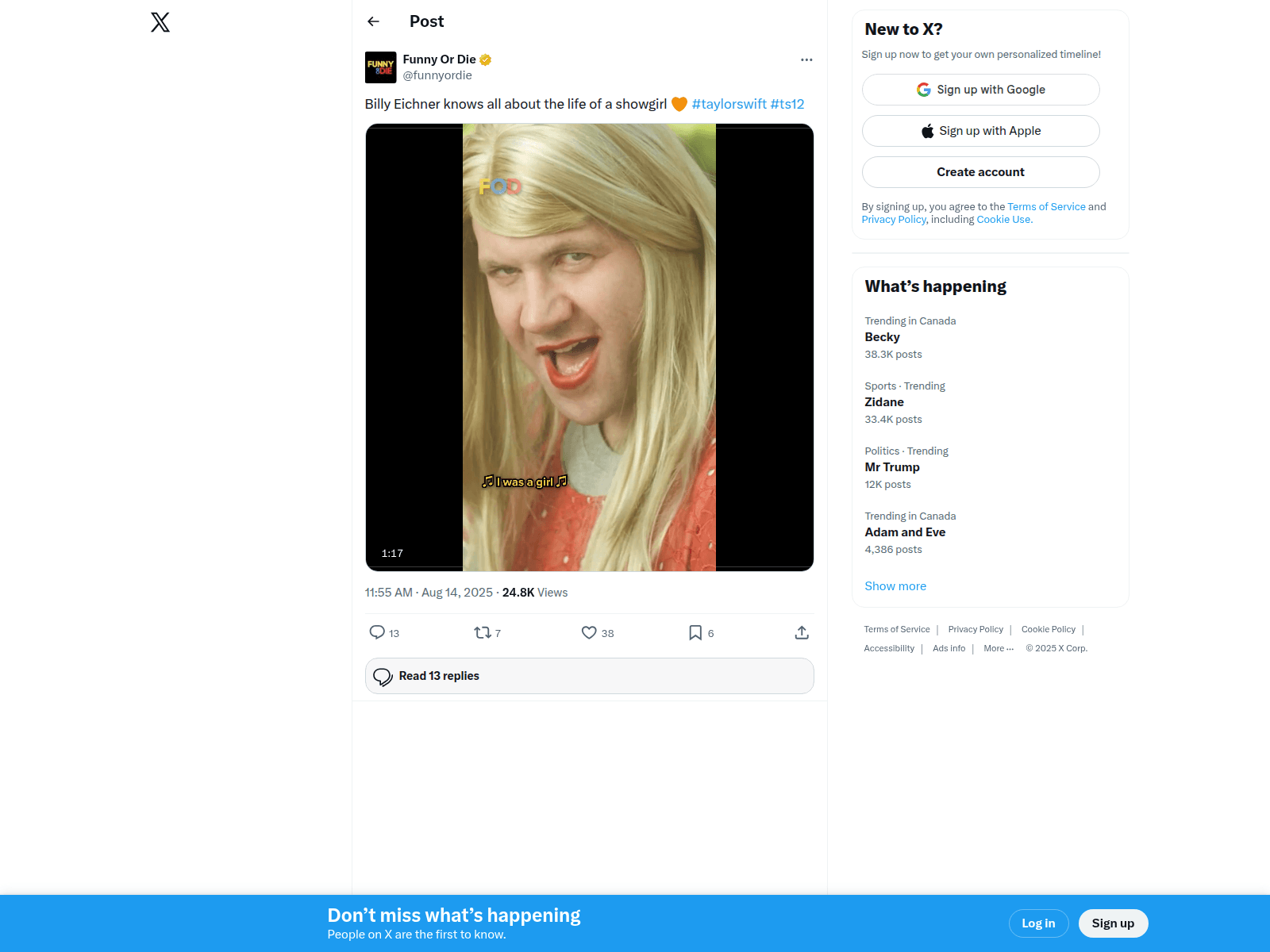Click the Google logo icon in the signup button
This screenshot has width=1270, height=952.
tap(924, 90)
